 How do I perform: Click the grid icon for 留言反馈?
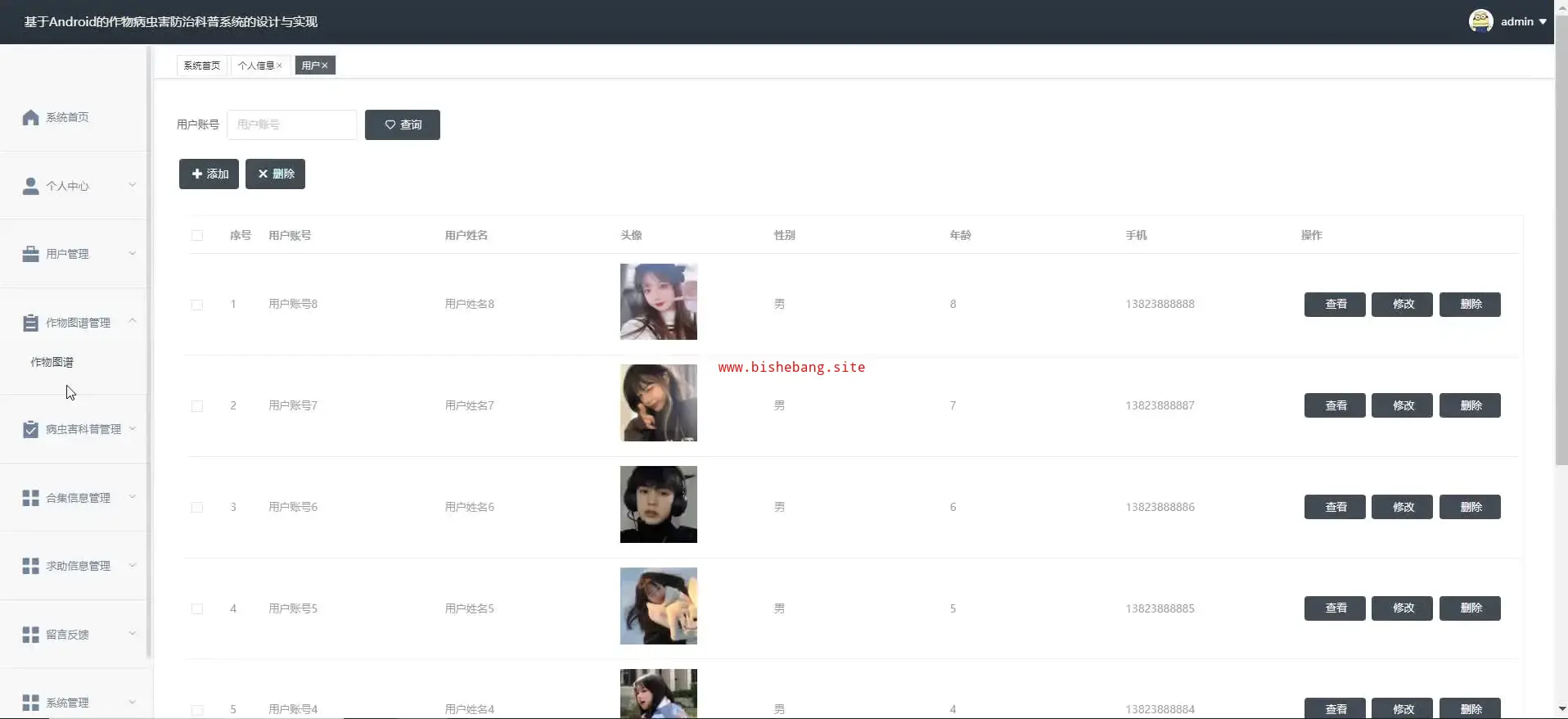point(30,635)
